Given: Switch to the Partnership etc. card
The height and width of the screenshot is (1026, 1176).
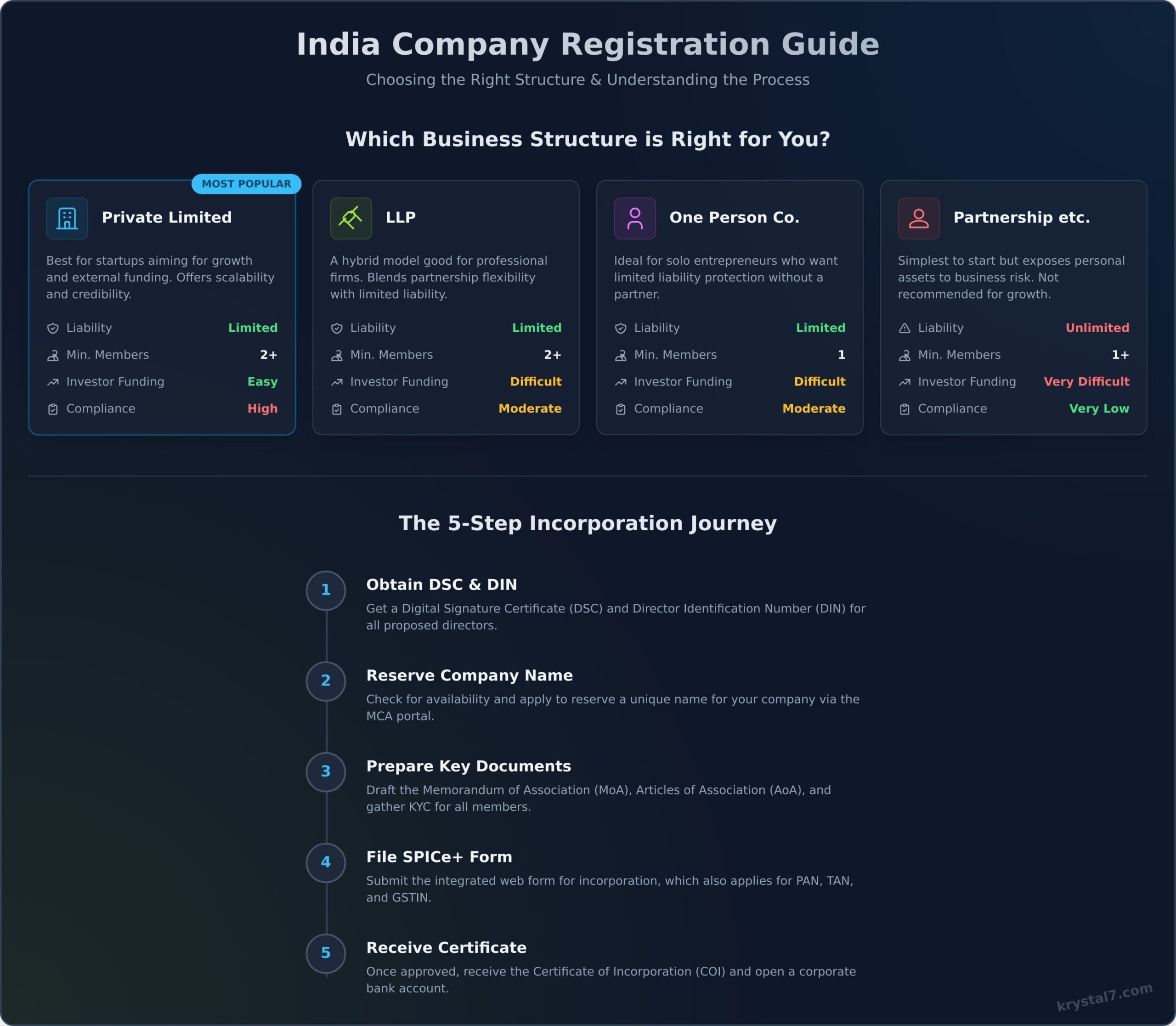Looking at the screenshot, I should (1013, 307).
